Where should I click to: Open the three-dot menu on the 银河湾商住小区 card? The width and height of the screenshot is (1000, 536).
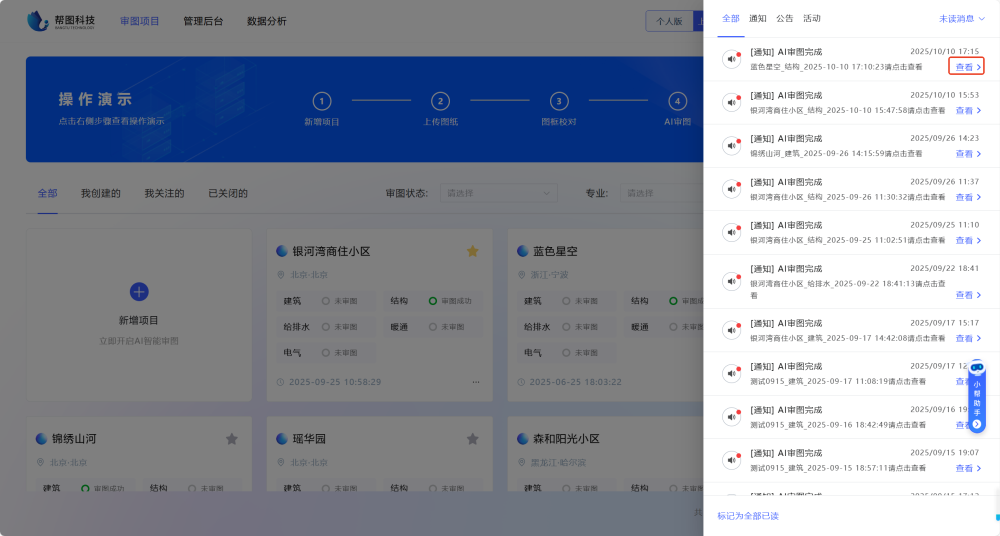pos(476,382)
